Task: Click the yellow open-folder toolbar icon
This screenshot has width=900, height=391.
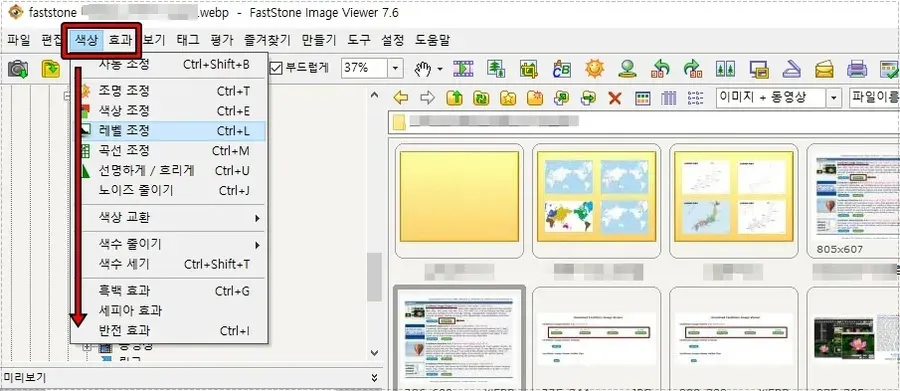Action: pyautogui.click(x=51, y=69)
